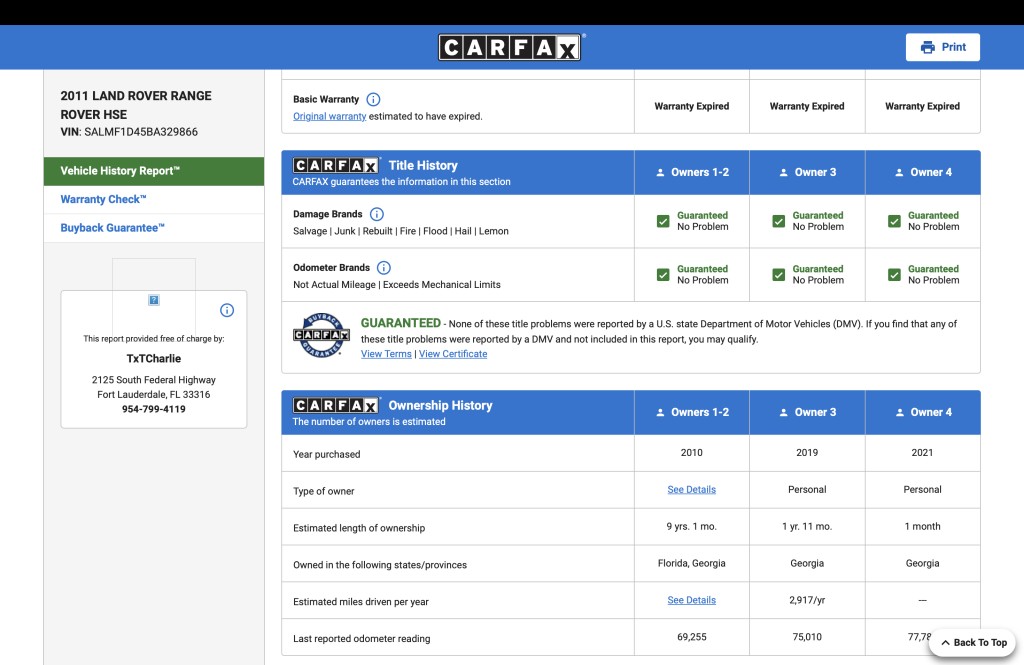Open Odometer Brands info icon
This screenshot has height=665, width=1024.
click(384, 267)
